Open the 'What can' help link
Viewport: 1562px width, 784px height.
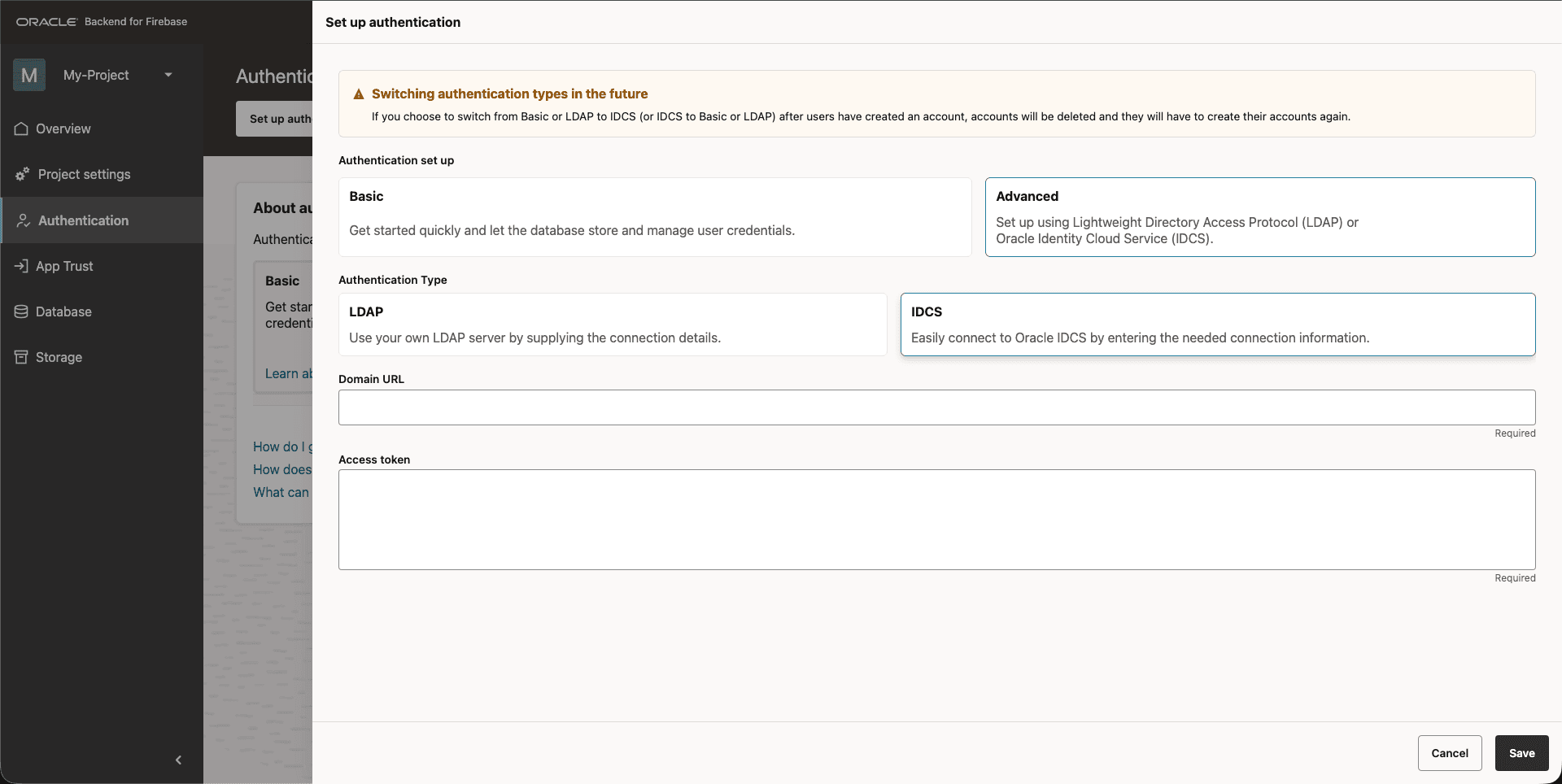click(x=281, y=492)
